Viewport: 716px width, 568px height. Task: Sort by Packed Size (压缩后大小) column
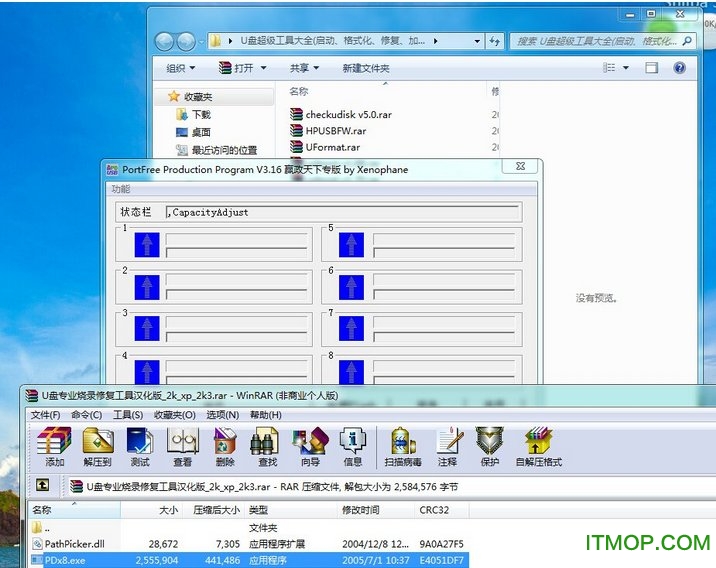pos(214,510)
